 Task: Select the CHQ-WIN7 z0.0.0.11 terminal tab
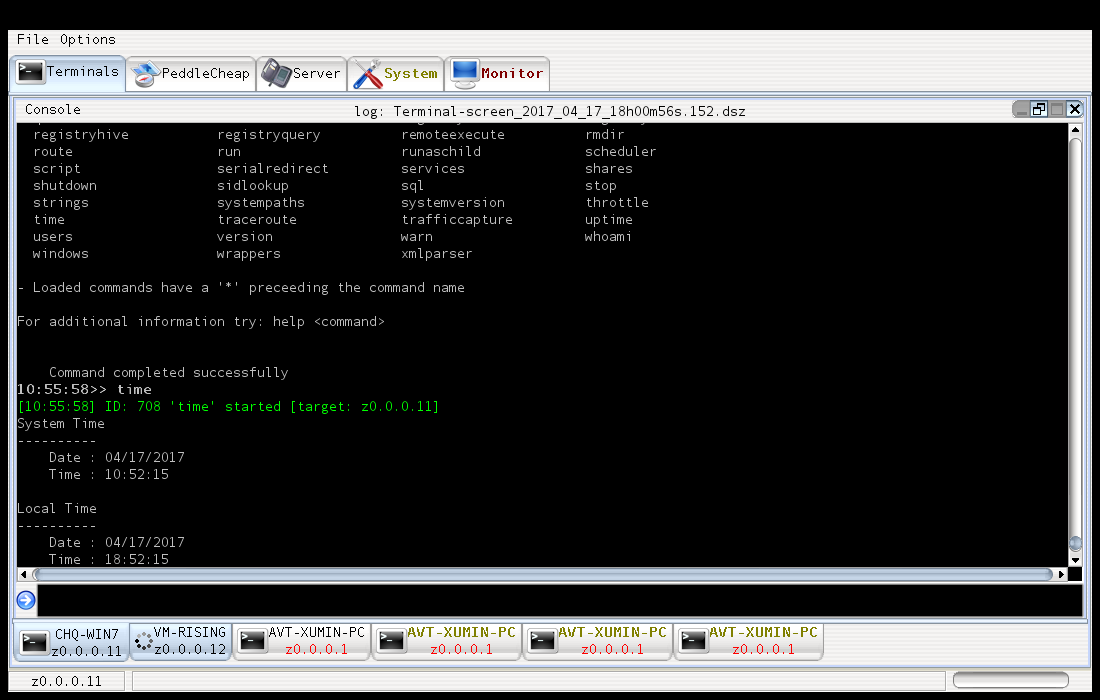click(x=70, y=641)
